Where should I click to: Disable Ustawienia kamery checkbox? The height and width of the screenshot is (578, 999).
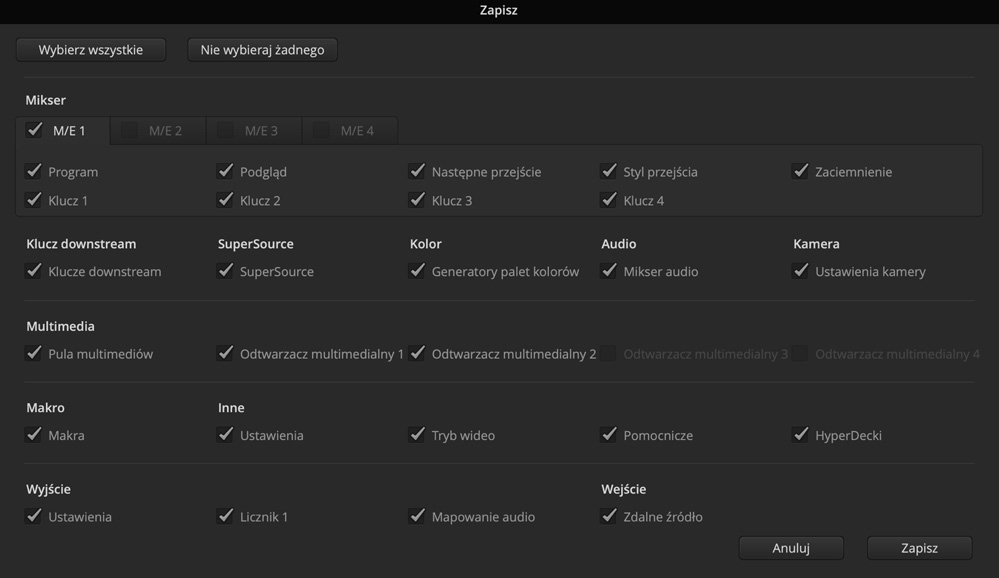point(801,271)
